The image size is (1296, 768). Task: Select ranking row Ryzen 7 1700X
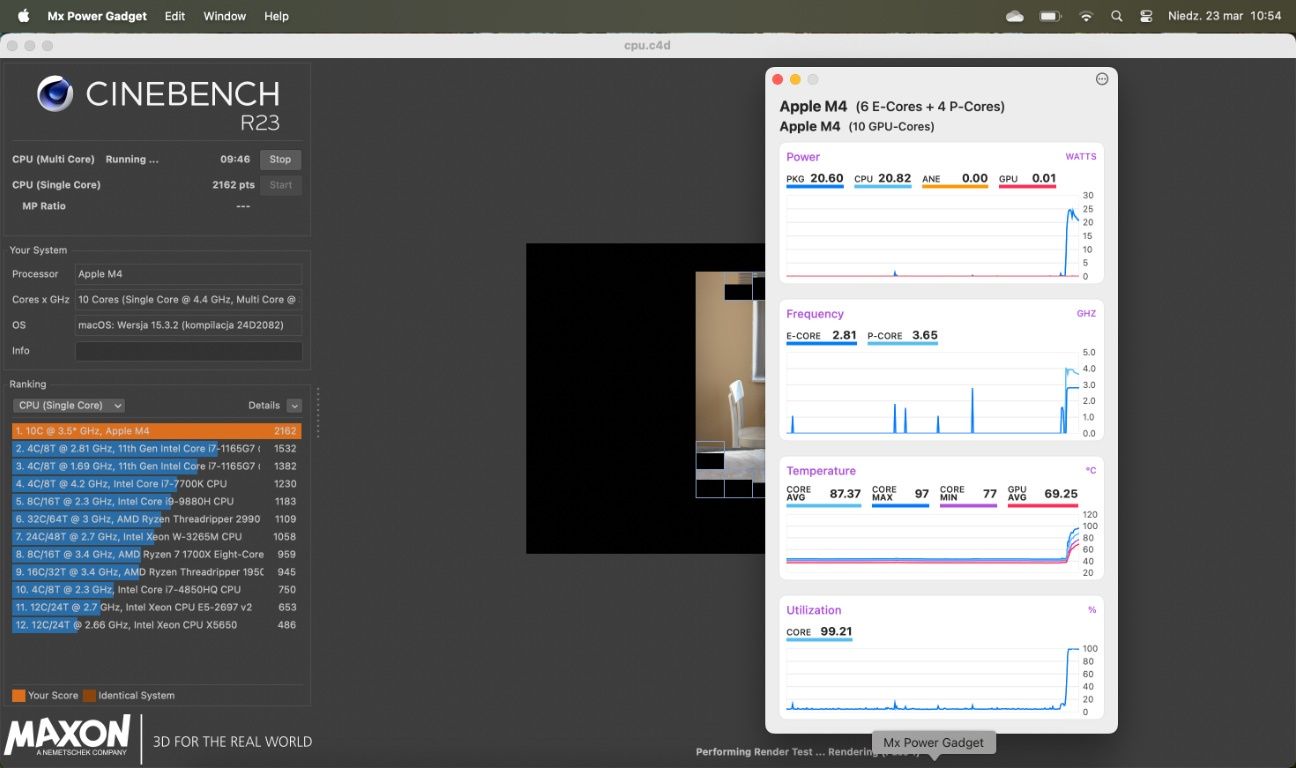[x=157, y=554]
